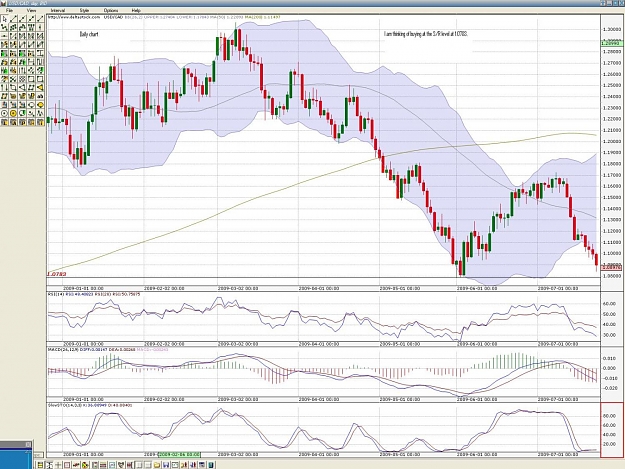Click the yellow horizontal lines icon, bottom toolbar
625x469 pixels.
pyautogui.click(x=40, y=465)
